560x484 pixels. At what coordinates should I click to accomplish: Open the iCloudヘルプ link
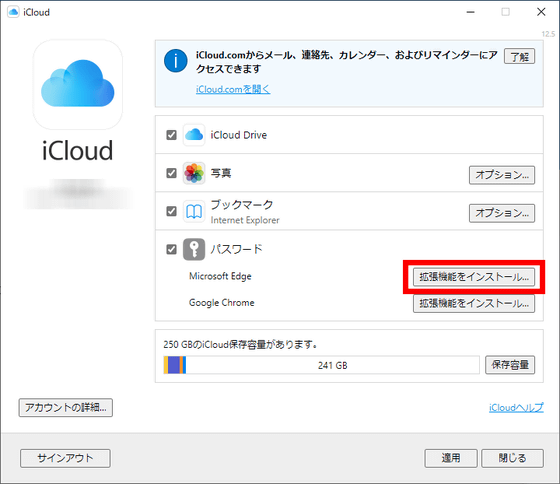516,408
